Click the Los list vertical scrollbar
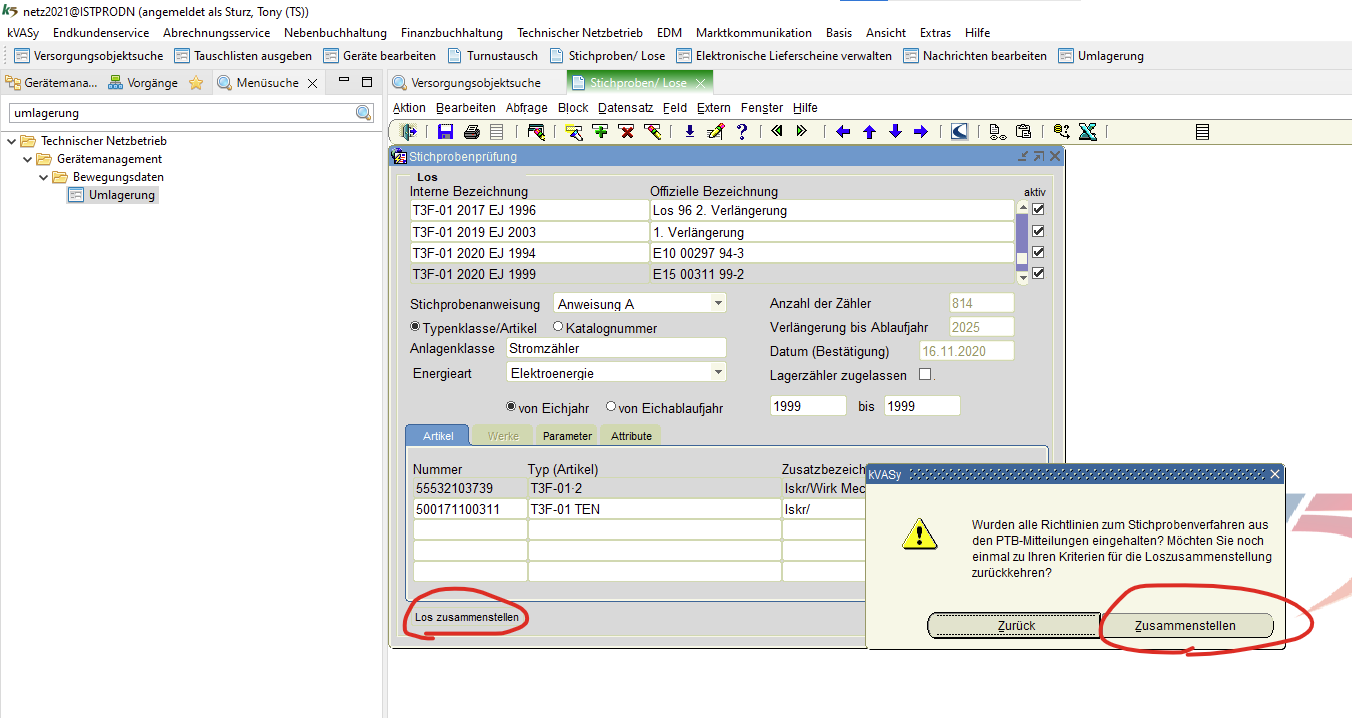1352x718 pixels. 1022,240
